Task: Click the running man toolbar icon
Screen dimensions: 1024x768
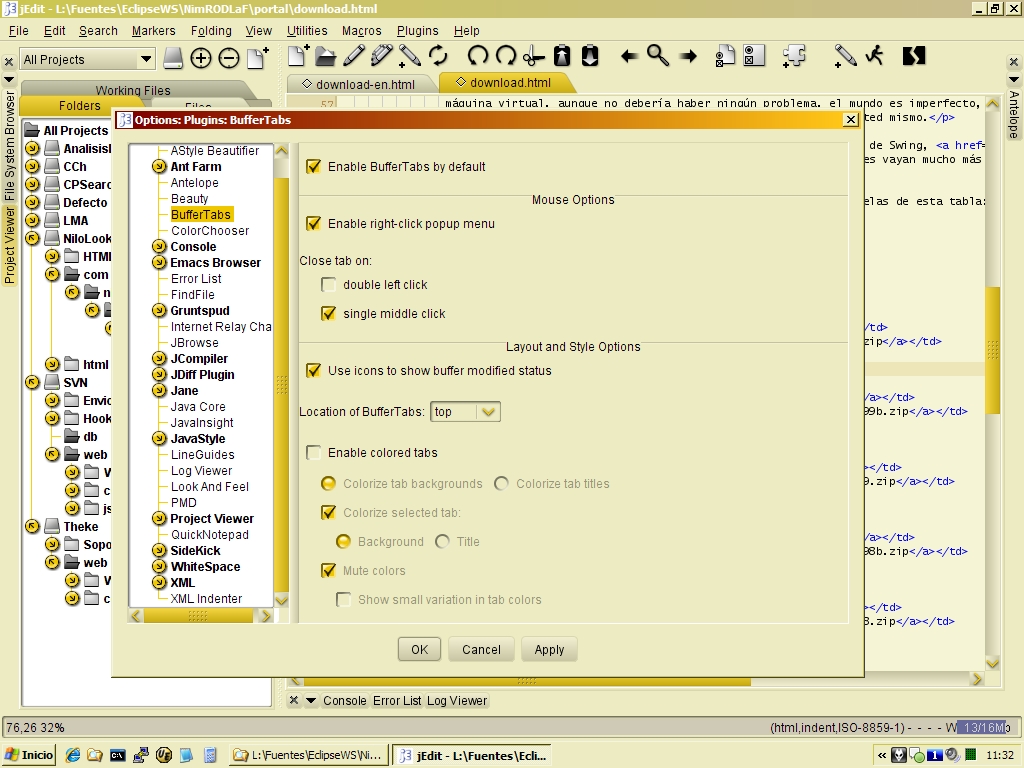Action: [x=875, y=56]
